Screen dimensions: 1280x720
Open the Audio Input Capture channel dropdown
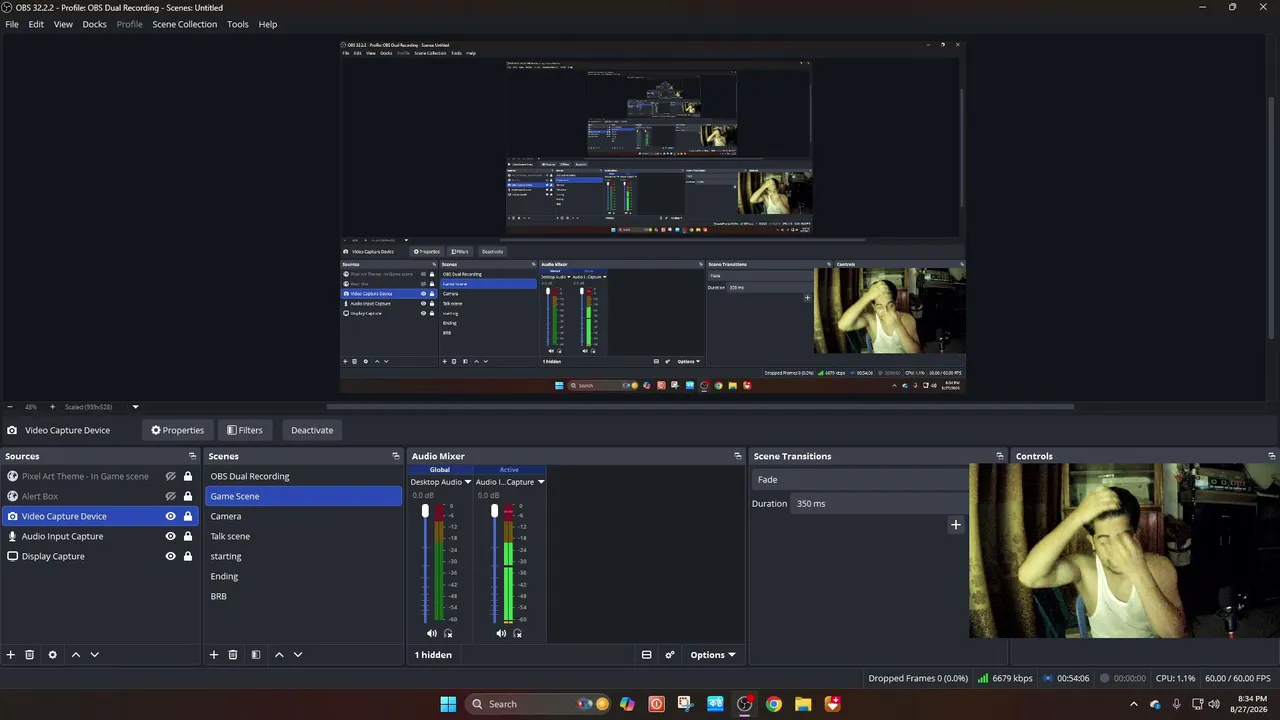[x=541, y=482]
